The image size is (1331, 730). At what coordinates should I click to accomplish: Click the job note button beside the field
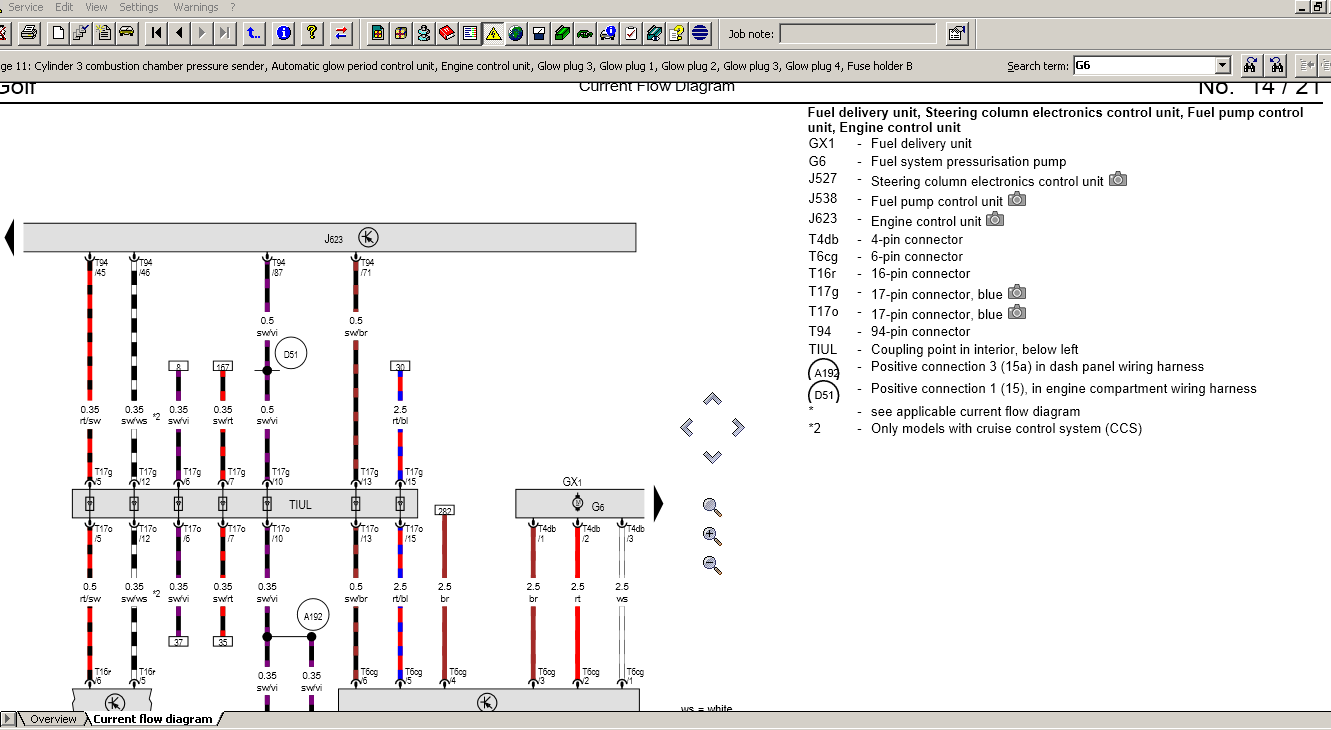[957, 33]
